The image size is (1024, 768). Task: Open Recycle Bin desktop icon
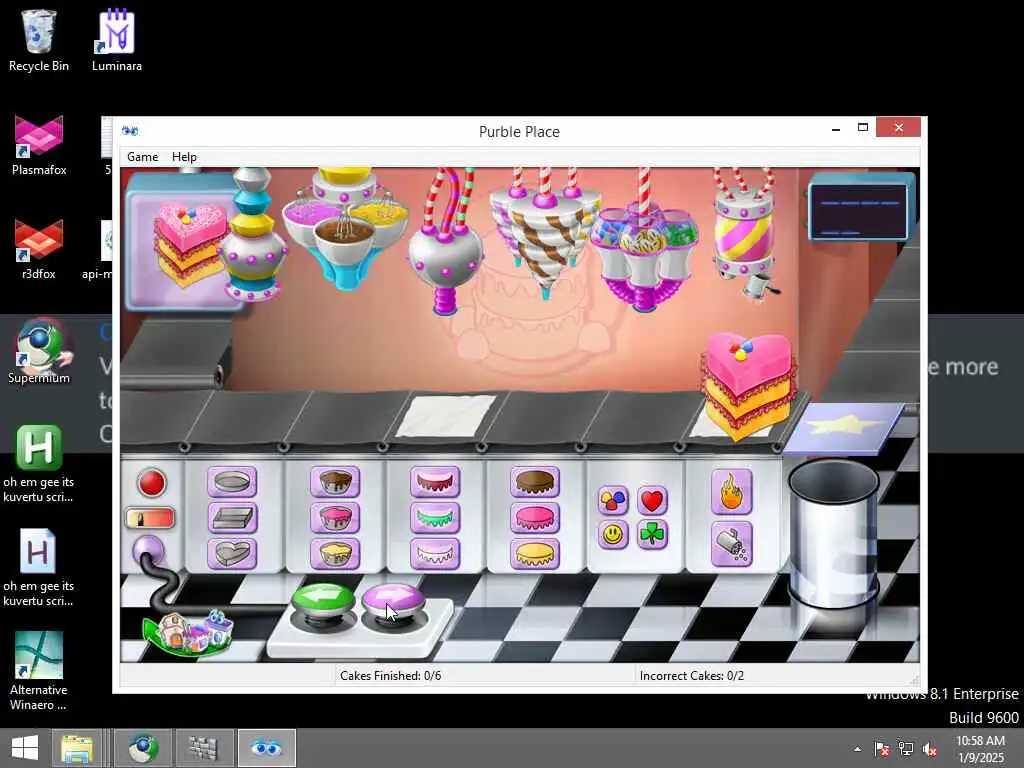[39, 40]
